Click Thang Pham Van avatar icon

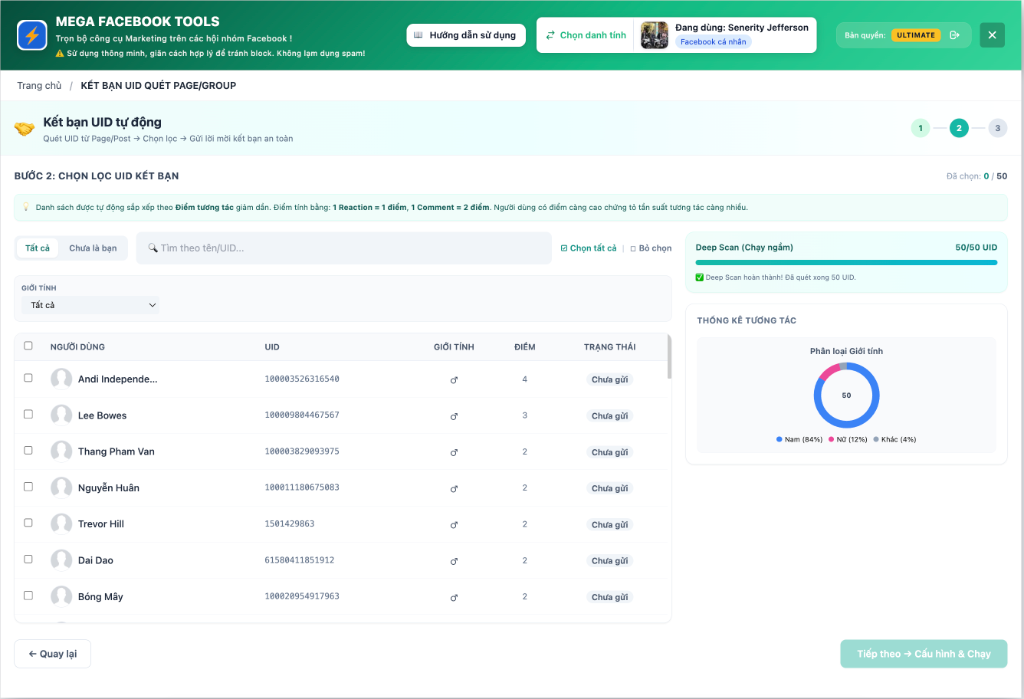(x=61, y=451)
